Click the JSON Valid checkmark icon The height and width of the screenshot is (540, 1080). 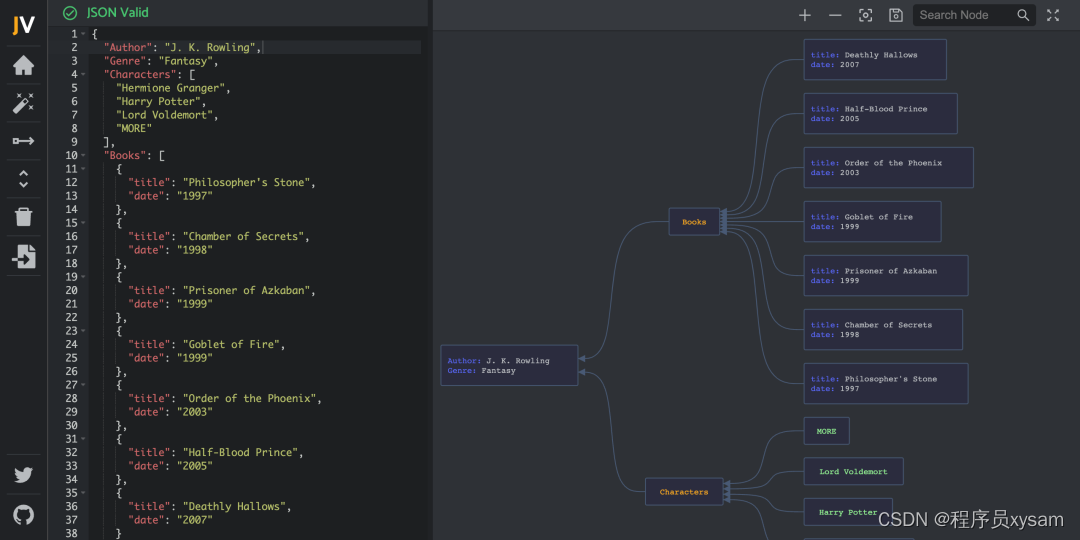click(x=70, y=13)
